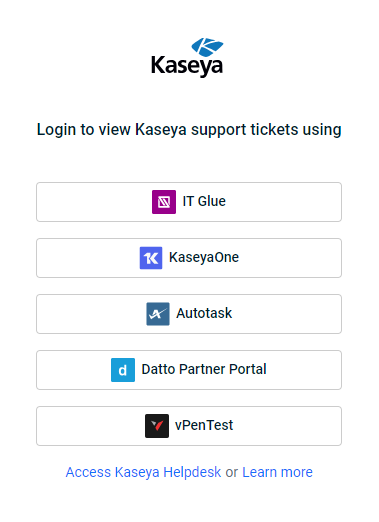379x522 pixels.
Task: Click the KaseyaOne K logo icon
Action: click(151, 258)
